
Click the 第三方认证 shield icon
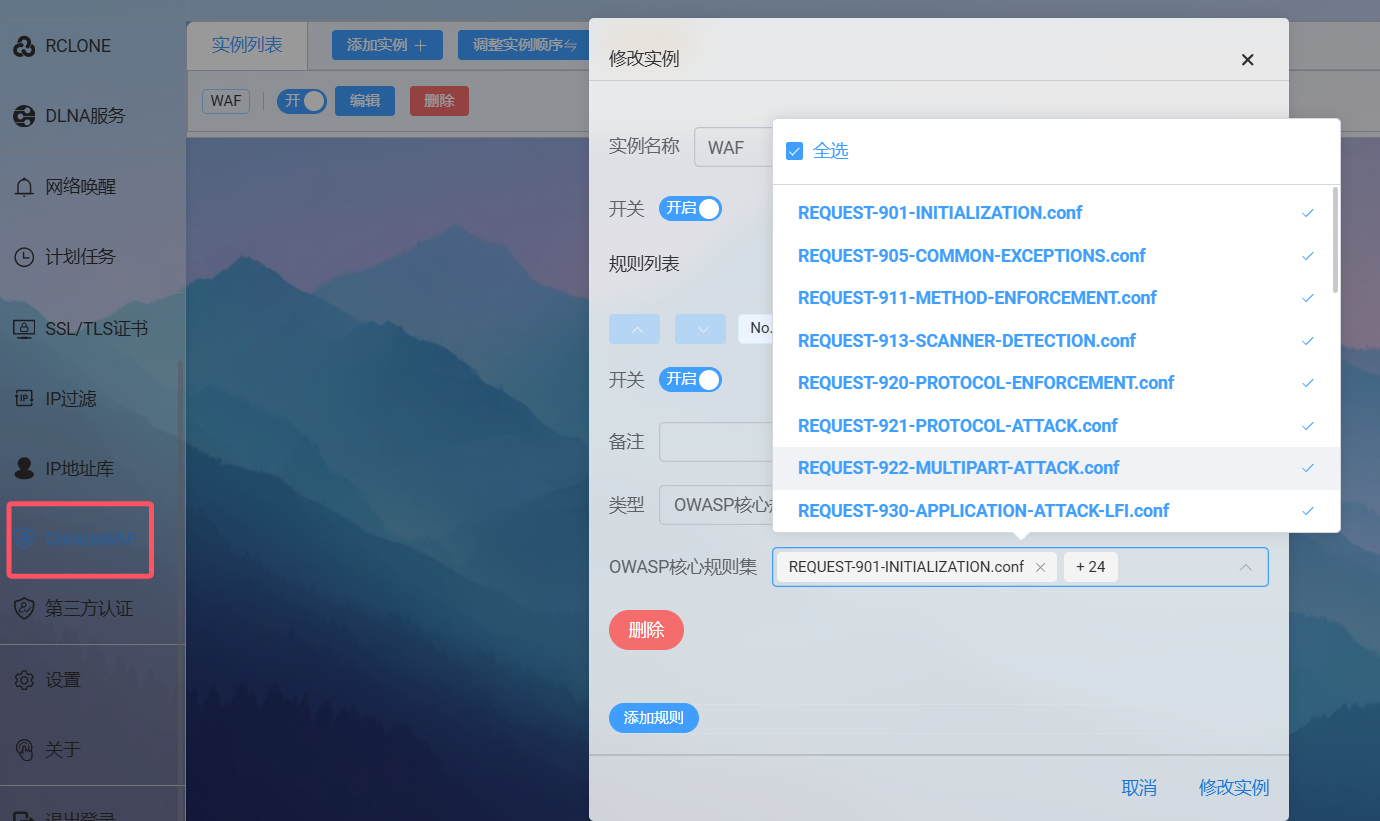coord(24,608)
